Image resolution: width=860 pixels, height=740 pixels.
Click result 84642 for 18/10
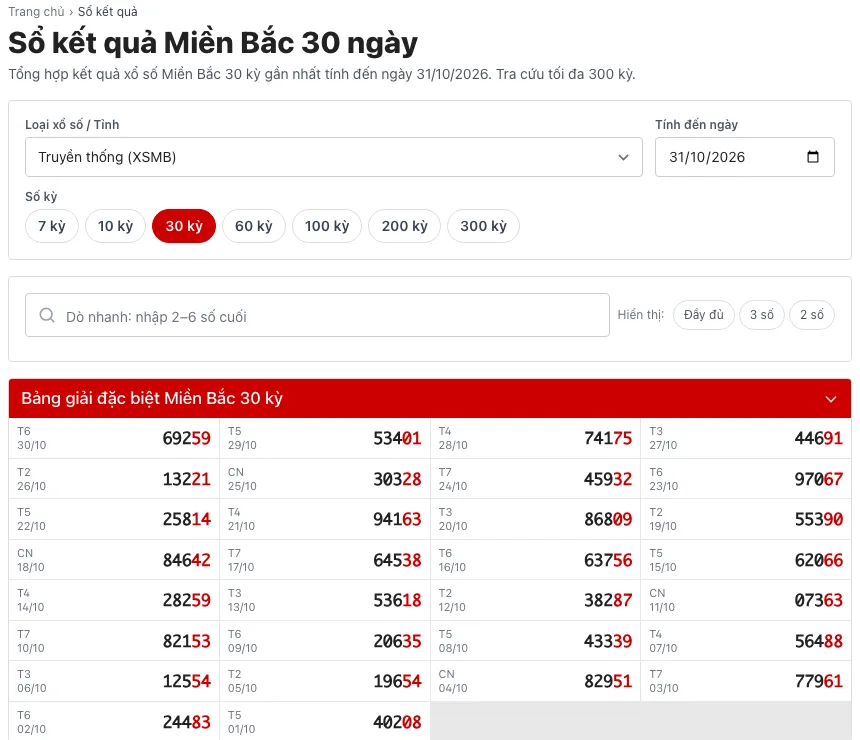(186, 560)
